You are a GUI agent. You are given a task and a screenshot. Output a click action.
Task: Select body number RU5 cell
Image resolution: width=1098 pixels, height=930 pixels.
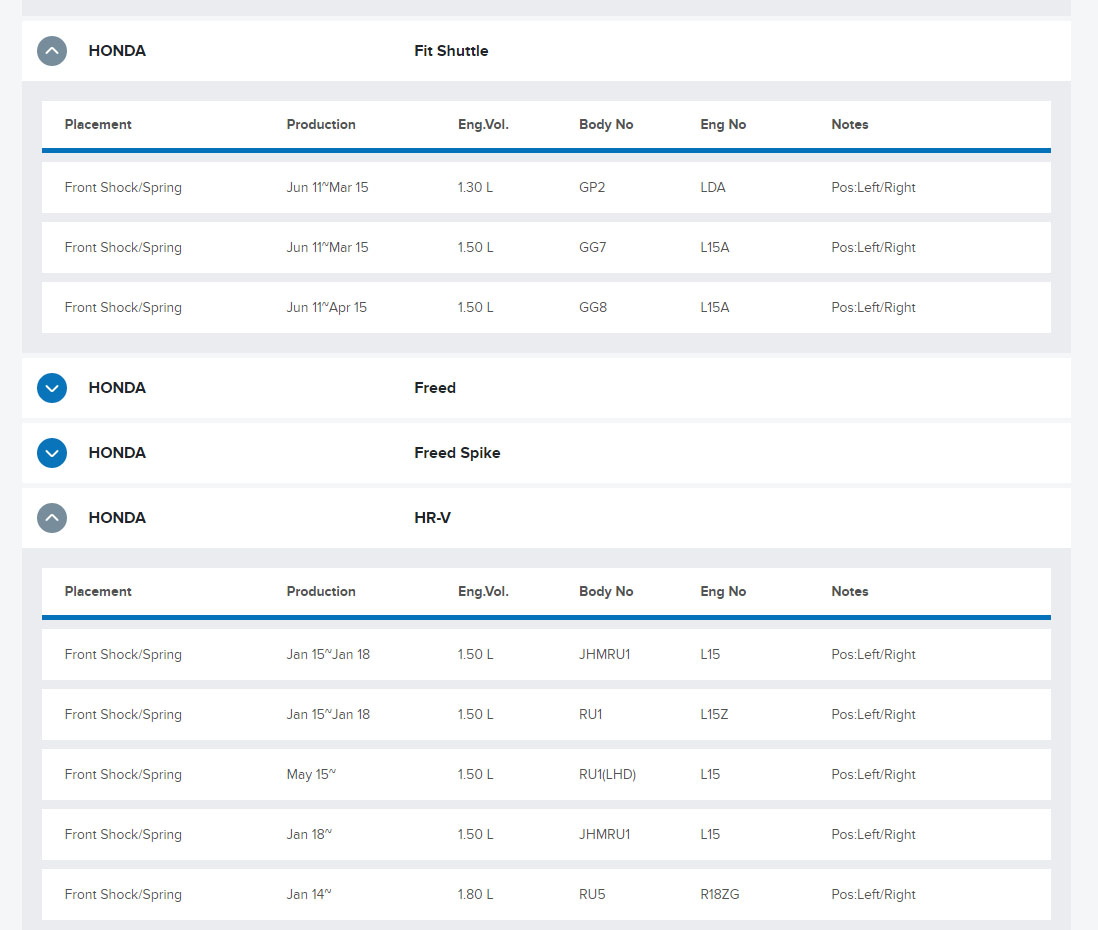pyautogui.click(x=592, y=895)
